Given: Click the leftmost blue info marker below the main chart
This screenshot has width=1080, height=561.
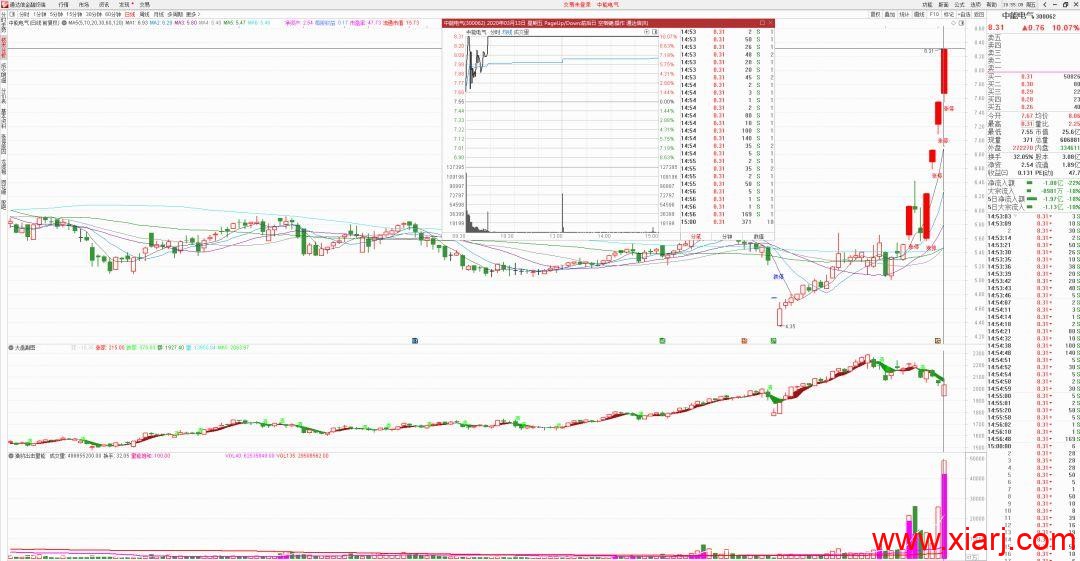Looking at the screenshot, I should 415,340.
